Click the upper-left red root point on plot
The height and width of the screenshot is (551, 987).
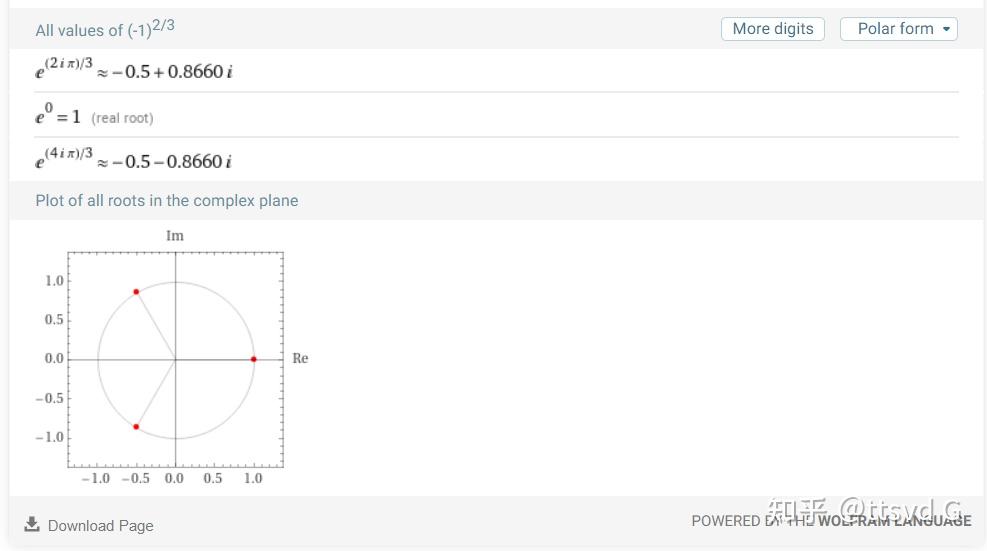point(136,292)
